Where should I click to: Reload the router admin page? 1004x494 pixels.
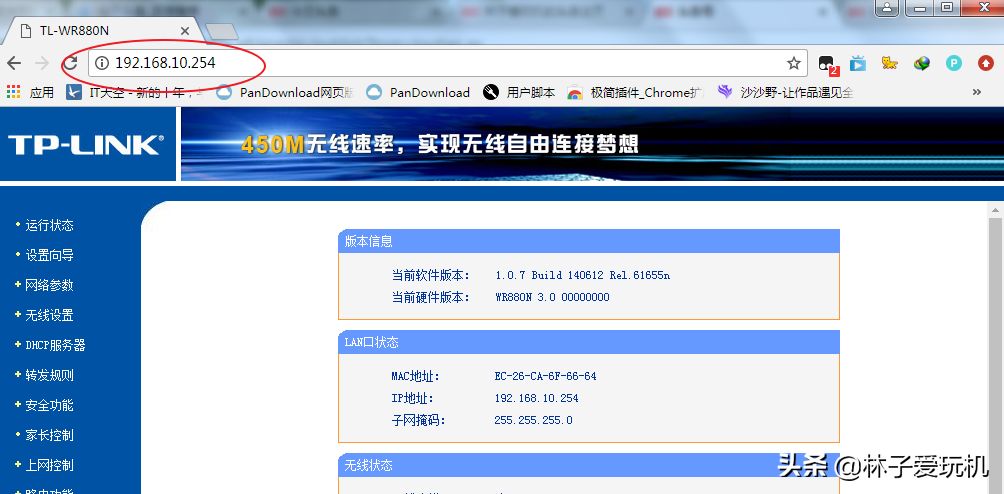(71, 63)
